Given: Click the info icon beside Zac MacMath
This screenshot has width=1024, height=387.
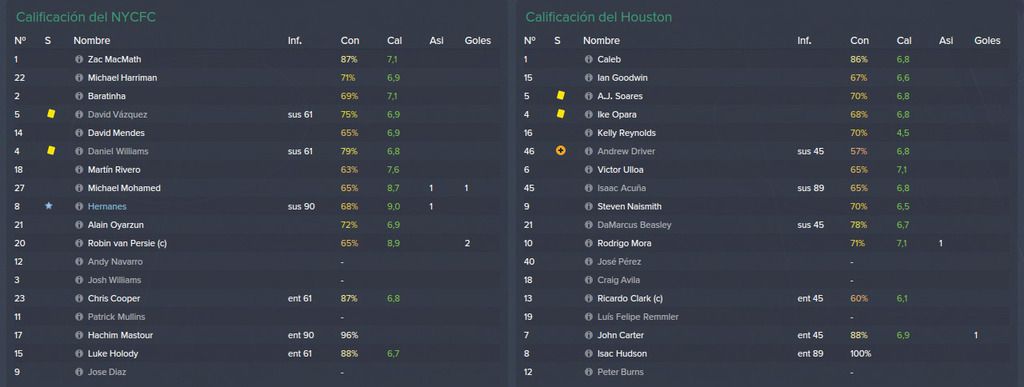Looking at the screenshot, I should 79,59.
